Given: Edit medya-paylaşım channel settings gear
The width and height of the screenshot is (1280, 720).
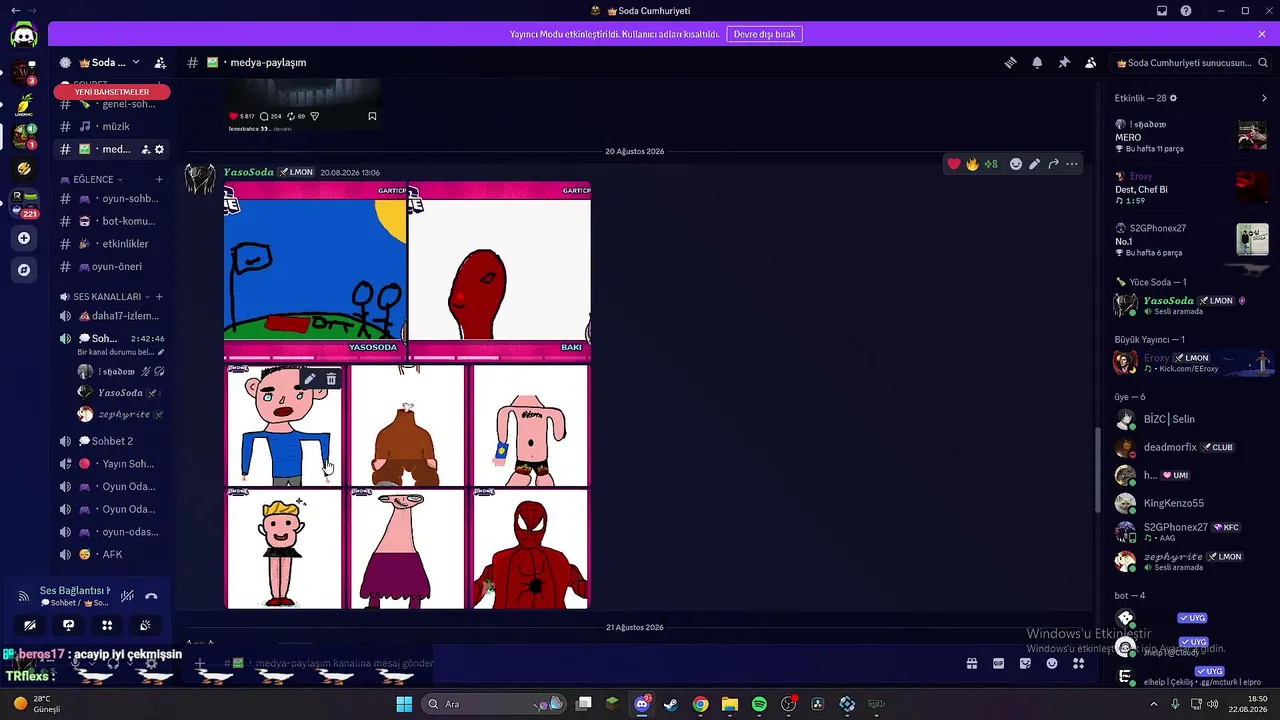Looking at the screenshot, I should 159,149.
